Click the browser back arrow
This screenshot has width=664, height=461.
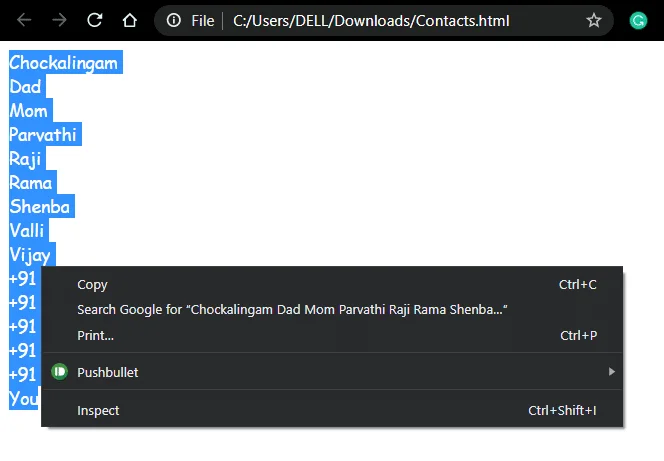coord(24,20)
